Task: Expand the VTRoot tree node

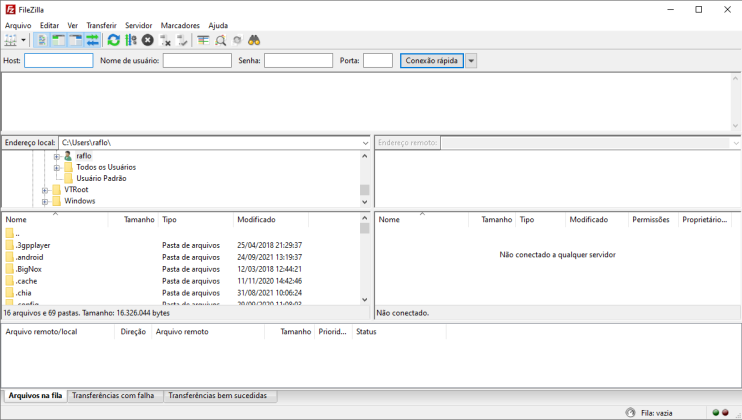Action: 45,190
